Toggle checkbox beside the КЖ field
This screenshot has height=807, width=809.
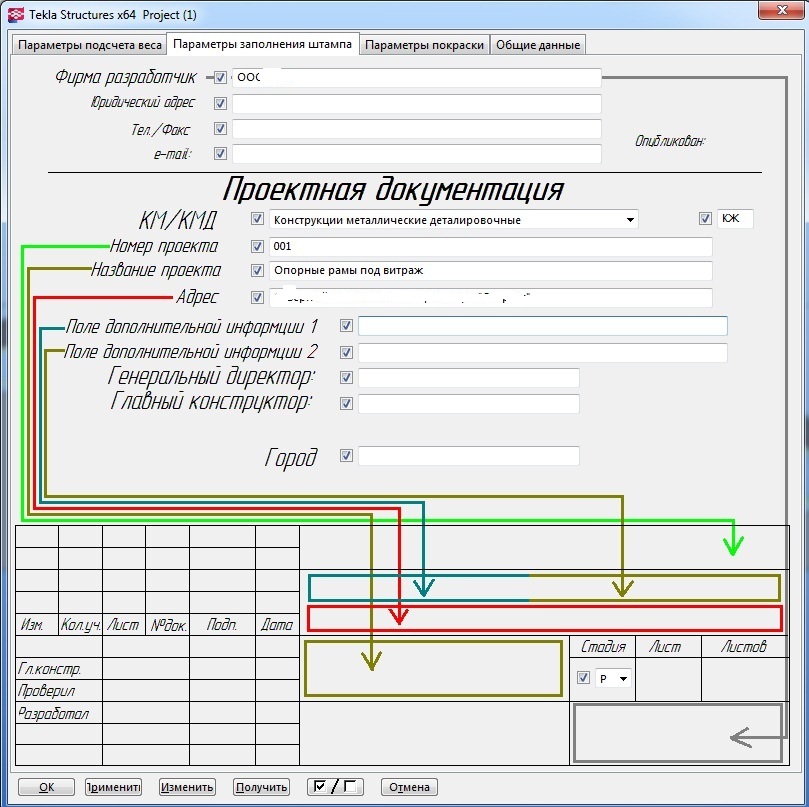point(705,218)
